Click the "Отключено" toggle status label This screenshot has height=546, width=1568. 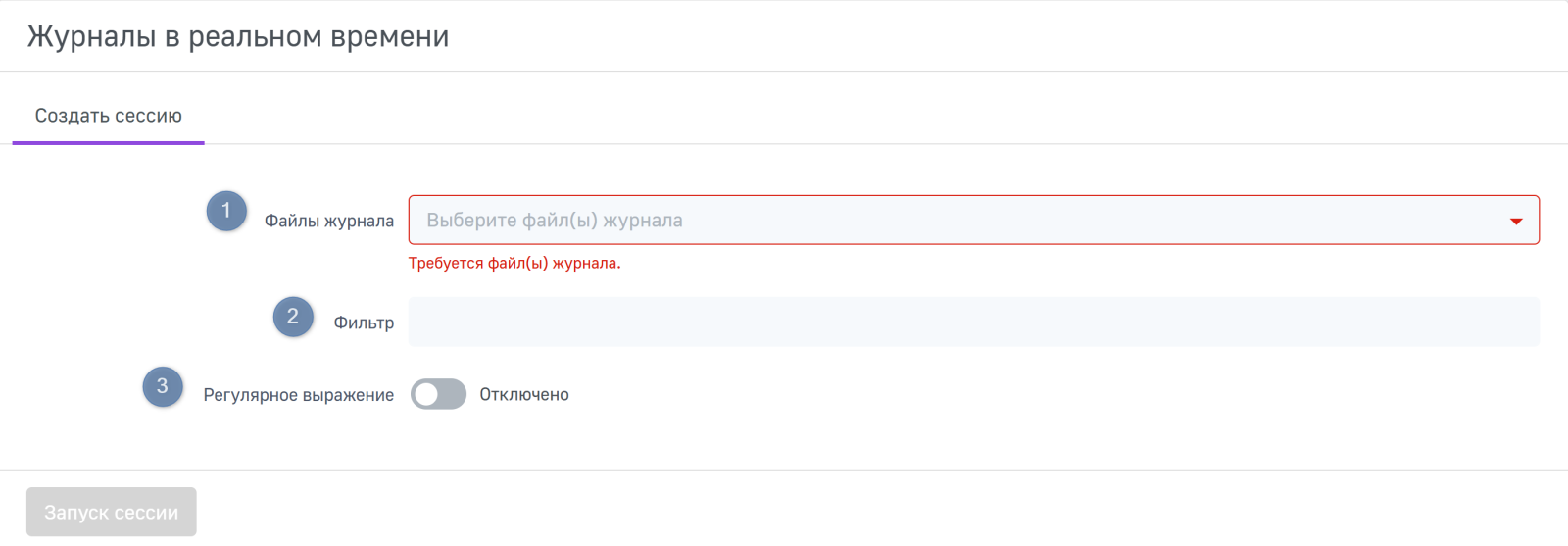click(524, 394)
